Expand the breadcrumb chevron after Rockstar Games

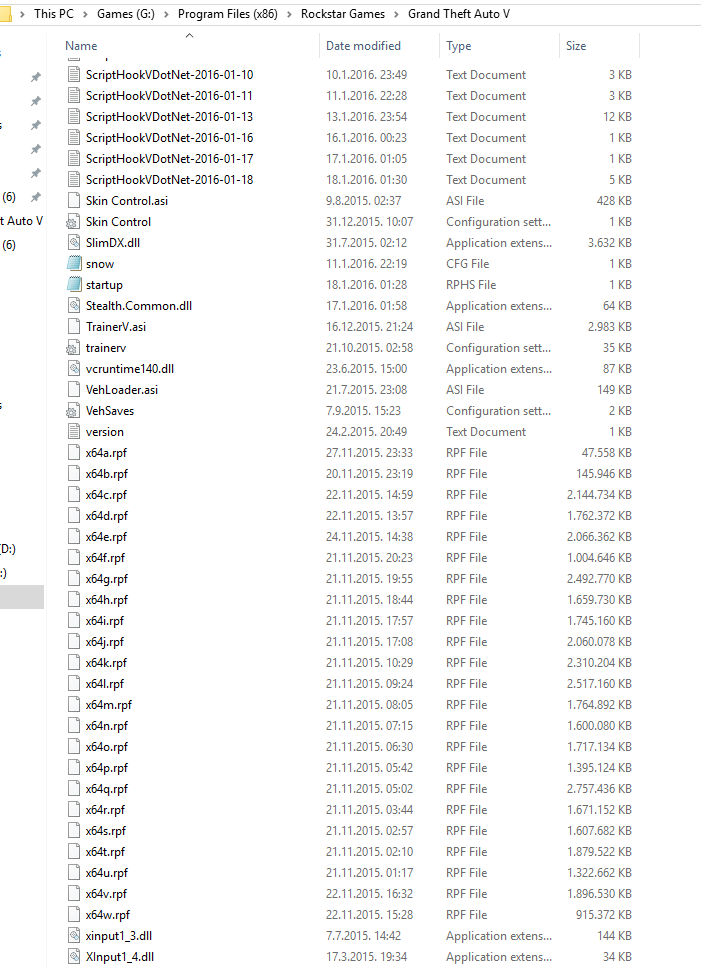tap(397, 14)
